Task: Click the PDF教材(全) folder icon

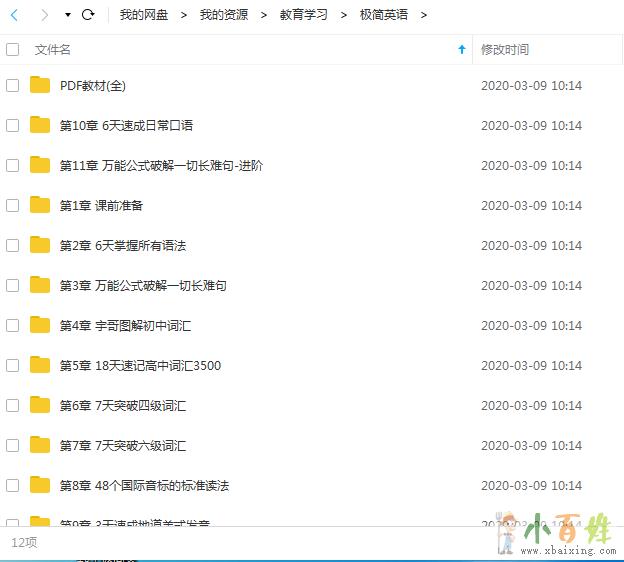Action: tap(40, 85)
